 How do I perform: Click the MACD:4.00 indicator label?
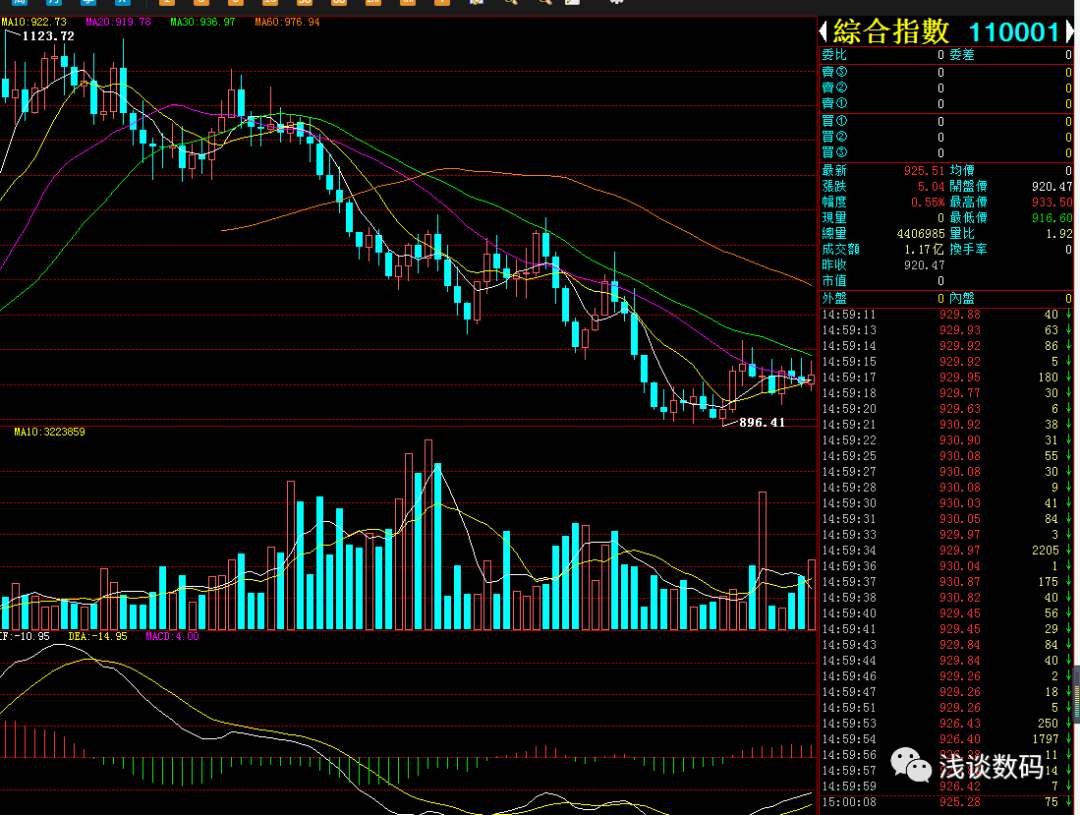[x=172, y=636]
